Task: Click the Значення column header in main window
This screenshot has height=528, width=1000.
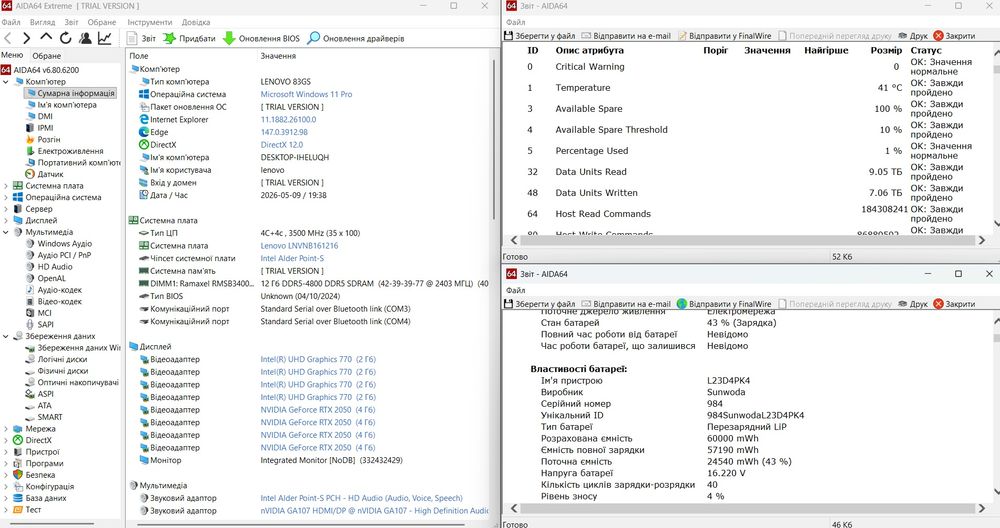Action: coord(278,56)
